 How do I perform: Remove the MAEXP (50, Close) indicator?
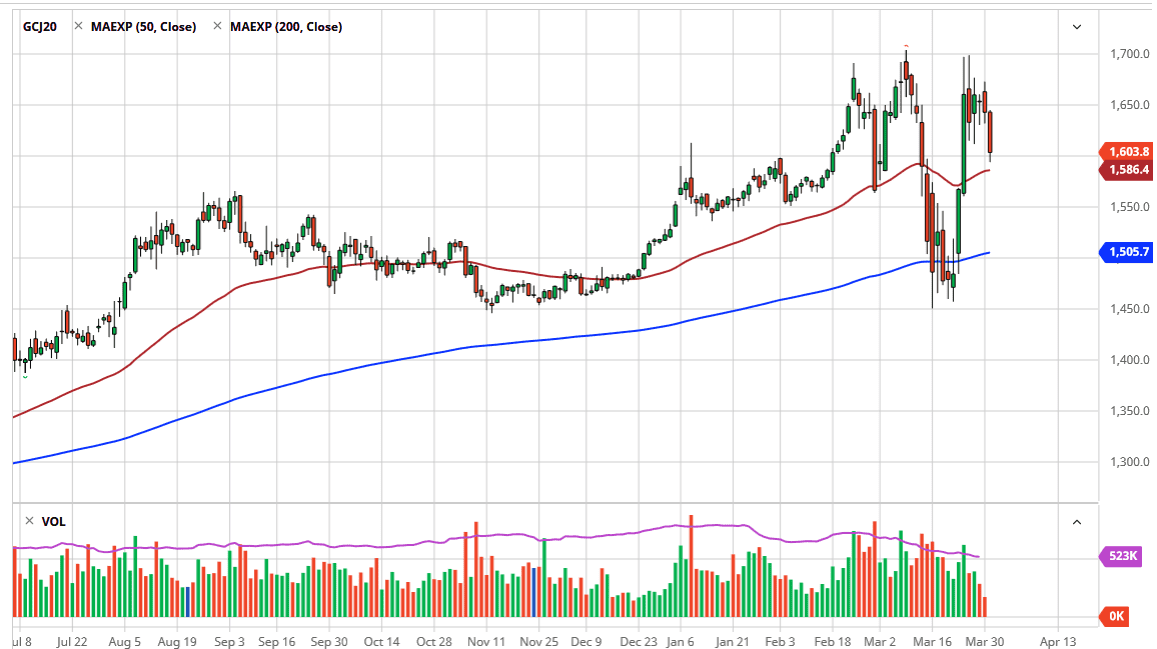(78, 26)
